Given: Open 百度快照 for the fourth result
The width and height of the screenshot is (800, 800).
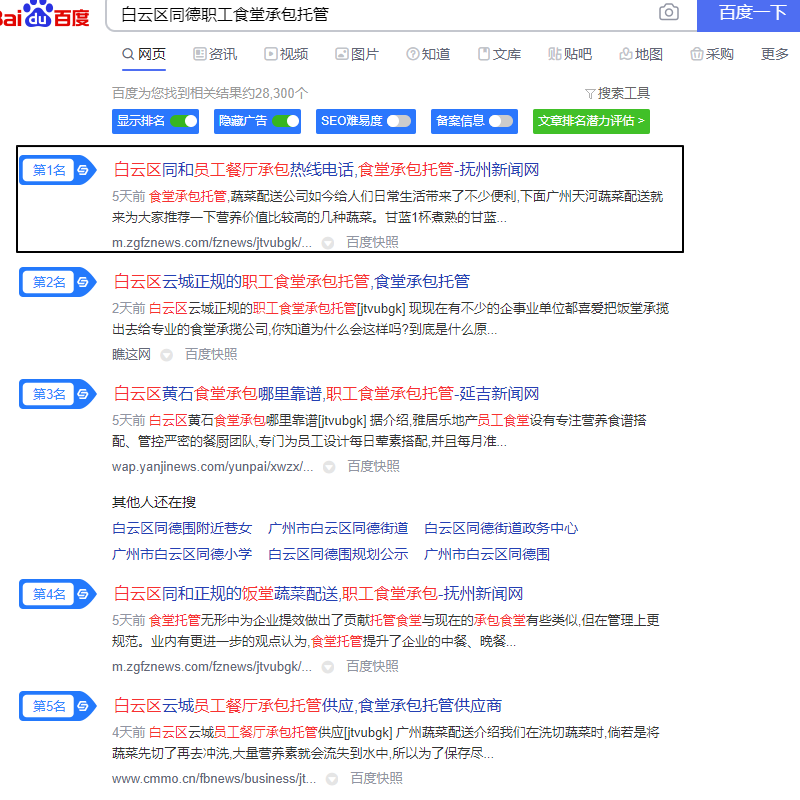Looking at the screenshot, I should [372, 666].
